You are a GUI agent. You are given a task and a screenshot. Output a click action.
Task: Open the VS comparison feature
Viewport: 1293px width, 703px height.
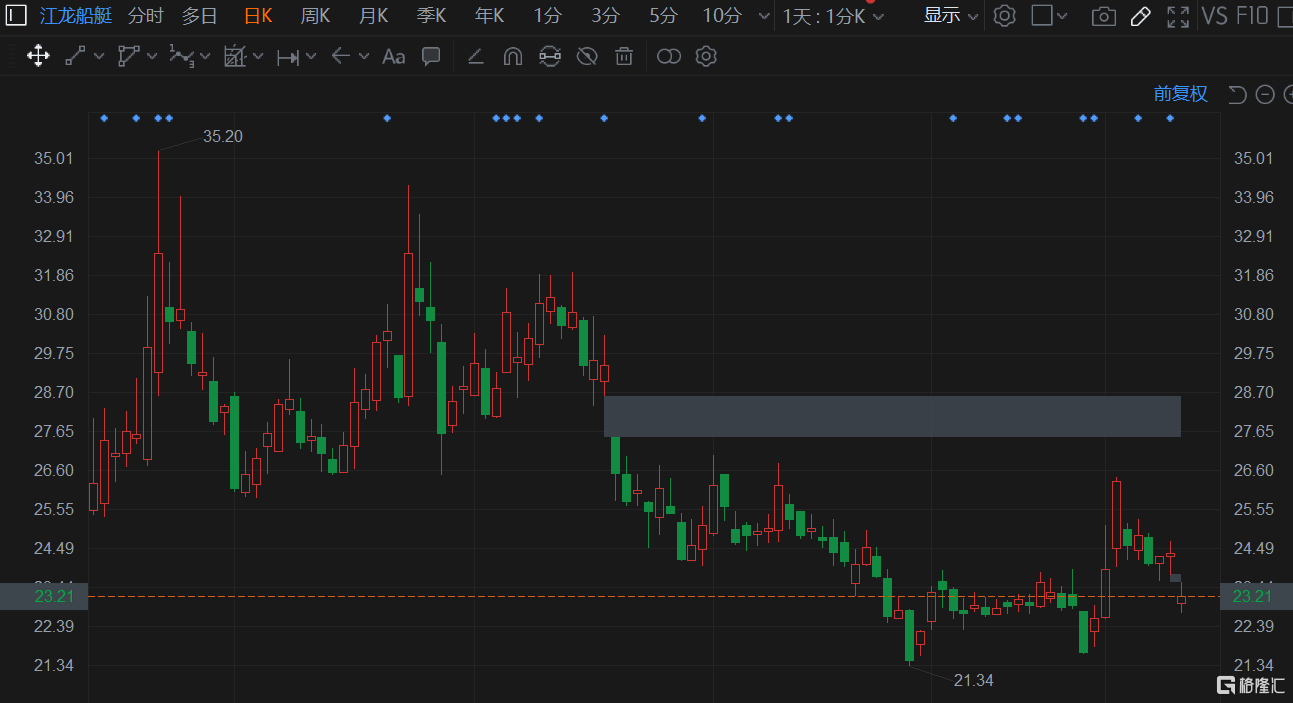tap(1214, 15)
